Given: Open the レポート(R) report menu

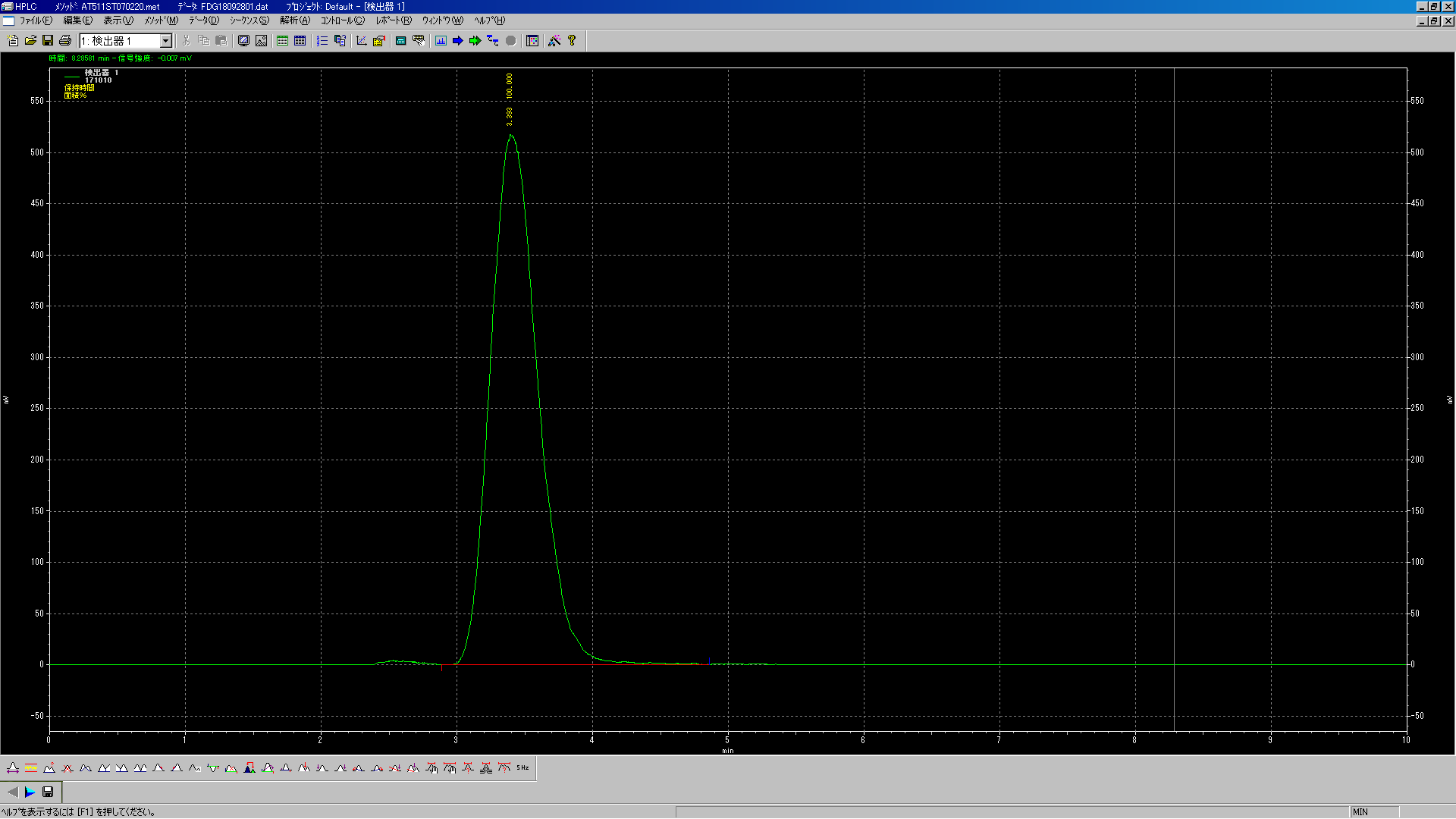Looking at the screenshot, I should tap(393, 20).
